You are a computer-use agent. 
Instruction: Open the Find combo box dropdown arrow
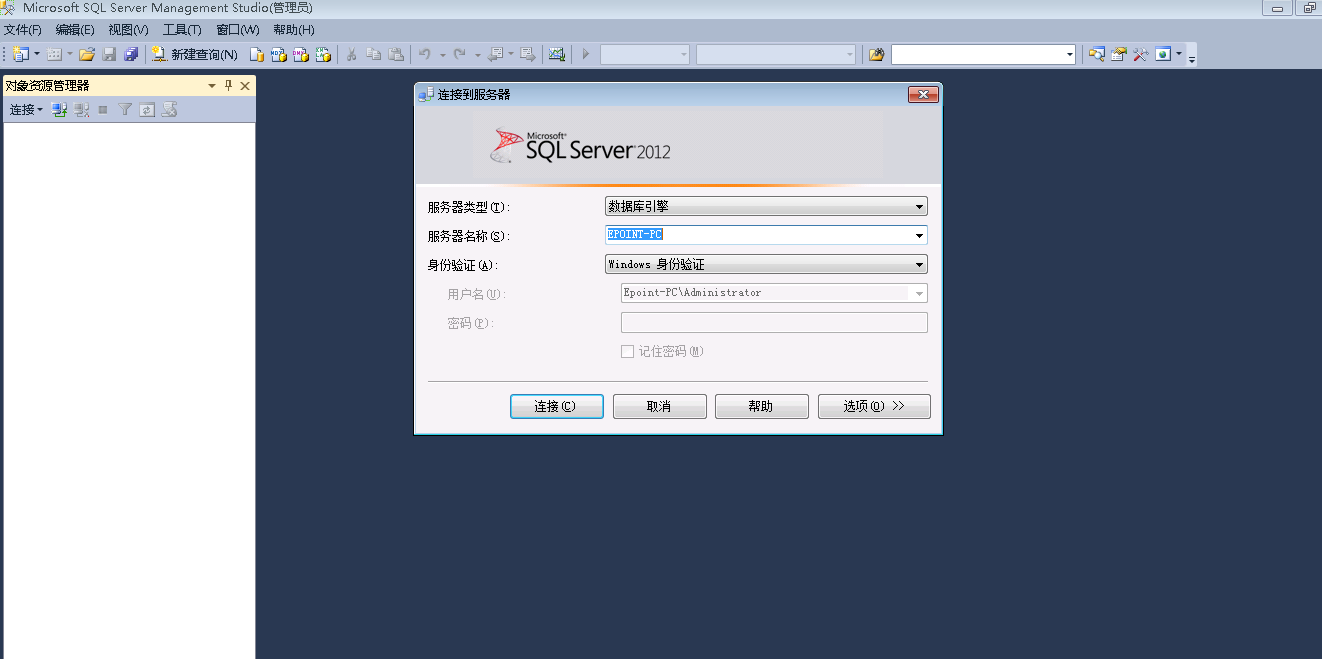point(1070,54)
